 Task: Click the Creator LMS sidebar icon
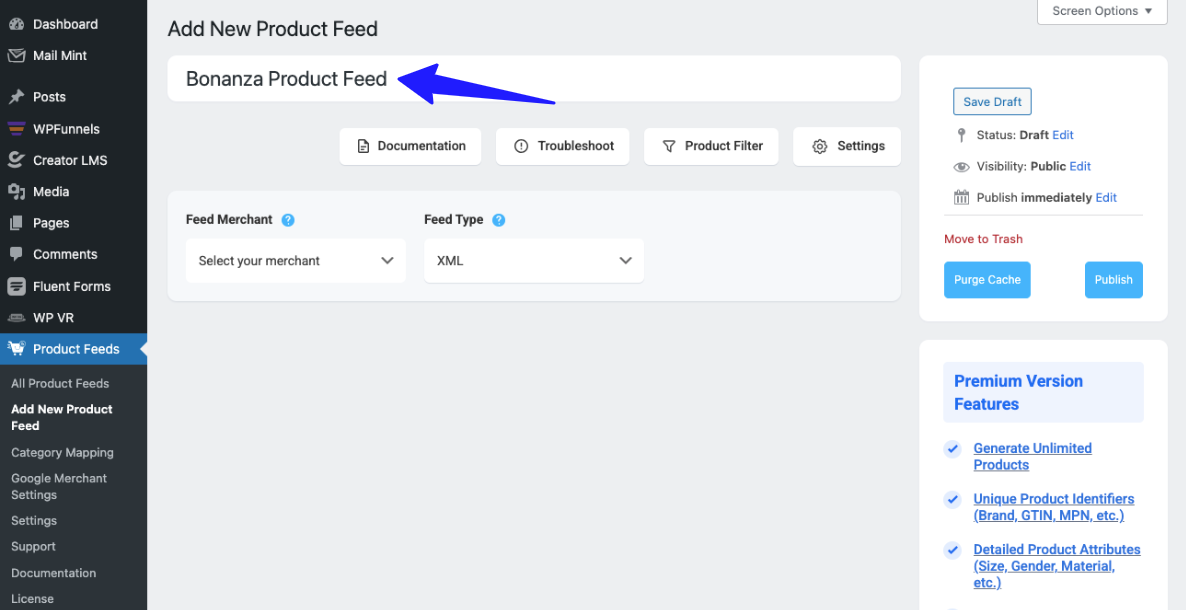click(16, 160)
